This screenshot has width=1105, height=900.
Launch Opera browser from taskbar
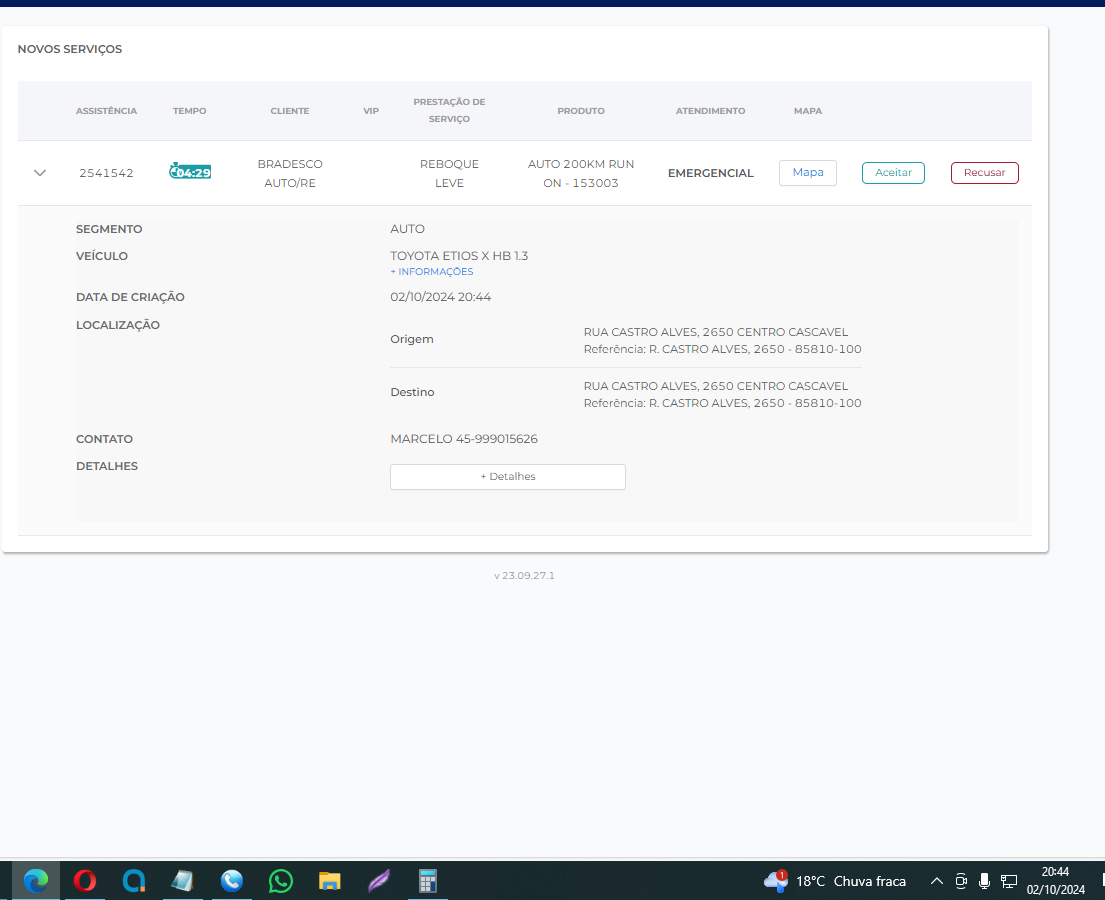coord(85,881)
